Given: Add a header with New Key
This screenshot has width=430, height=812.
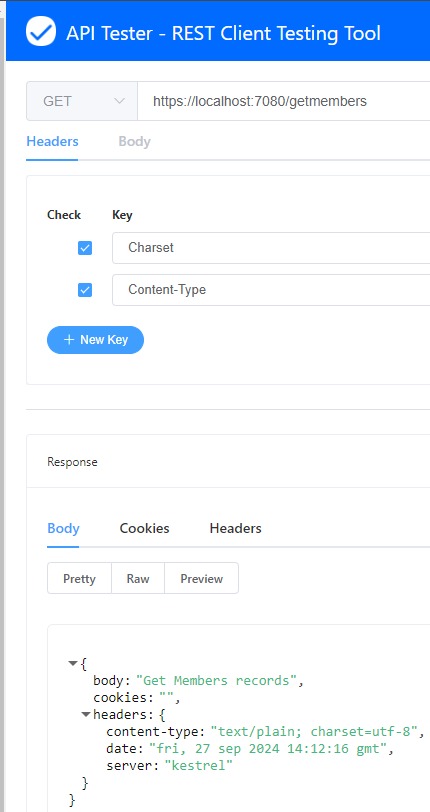Looking at the screenshot, I should [x=95, y=340].
